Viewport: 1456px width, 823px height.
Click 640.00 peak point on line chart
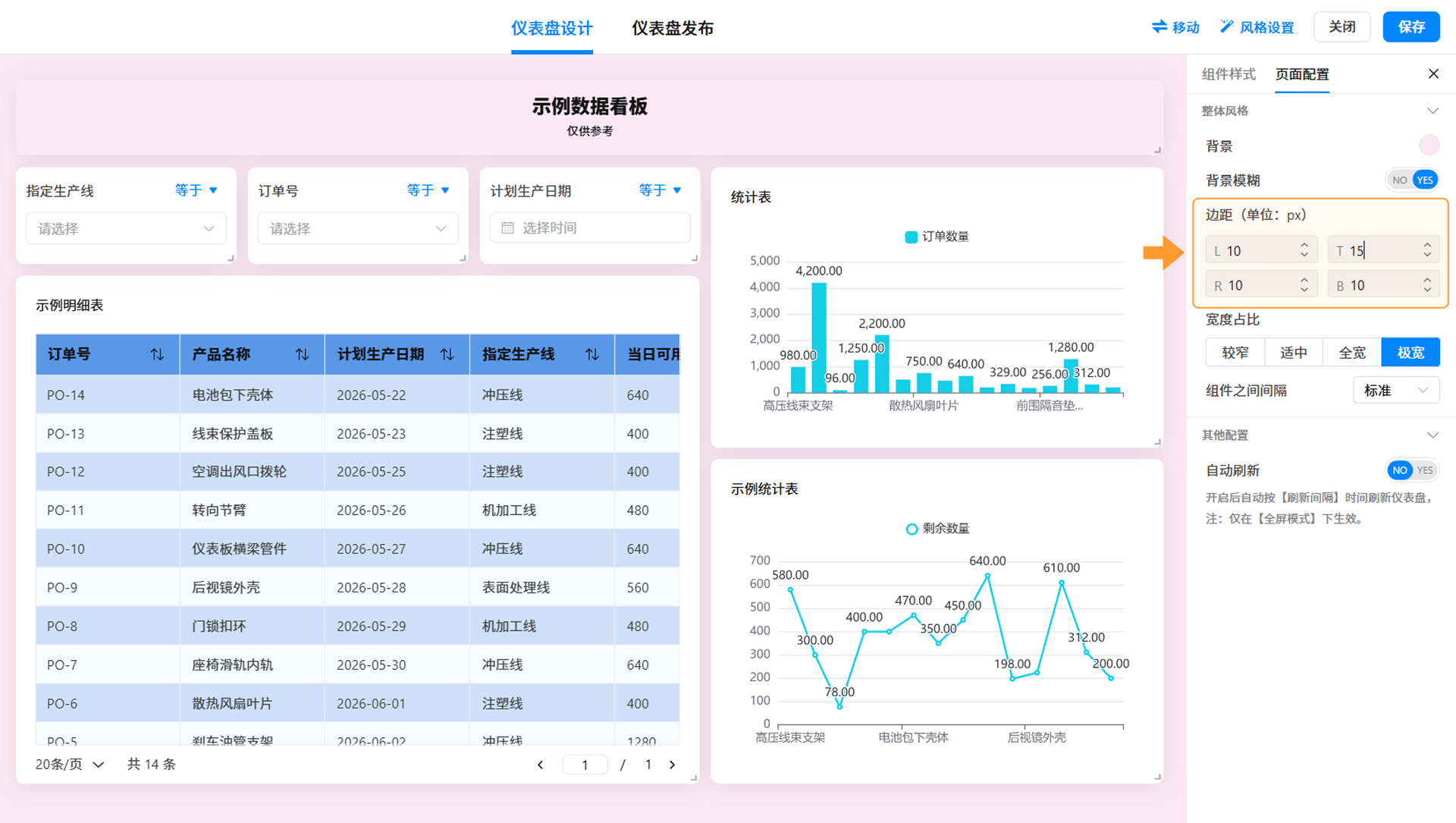click(987, 576)
